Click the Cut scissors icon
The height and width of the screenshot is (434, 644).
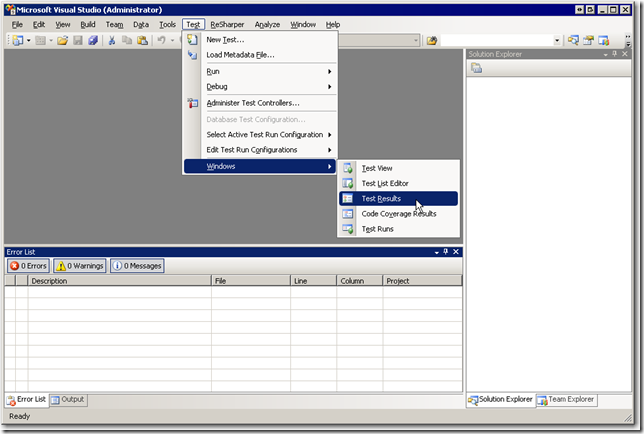pyautogui.click(x=112, y=40)
